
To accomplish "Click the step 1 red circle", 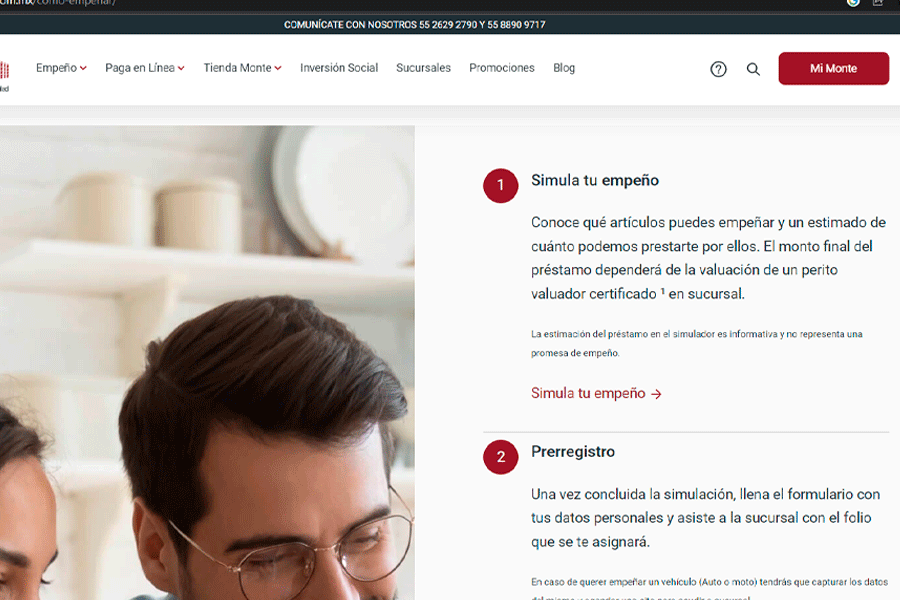I will (x=501, y=185).
